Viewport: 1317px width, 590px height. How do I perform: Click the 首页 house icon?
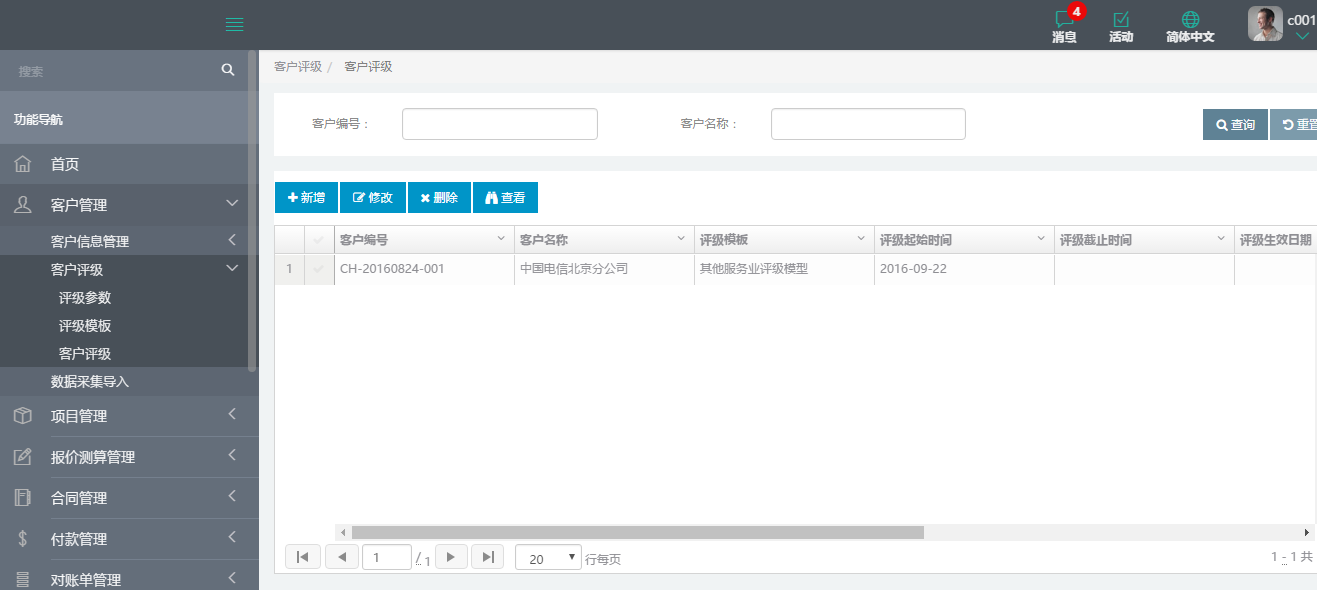pos(23,164)
